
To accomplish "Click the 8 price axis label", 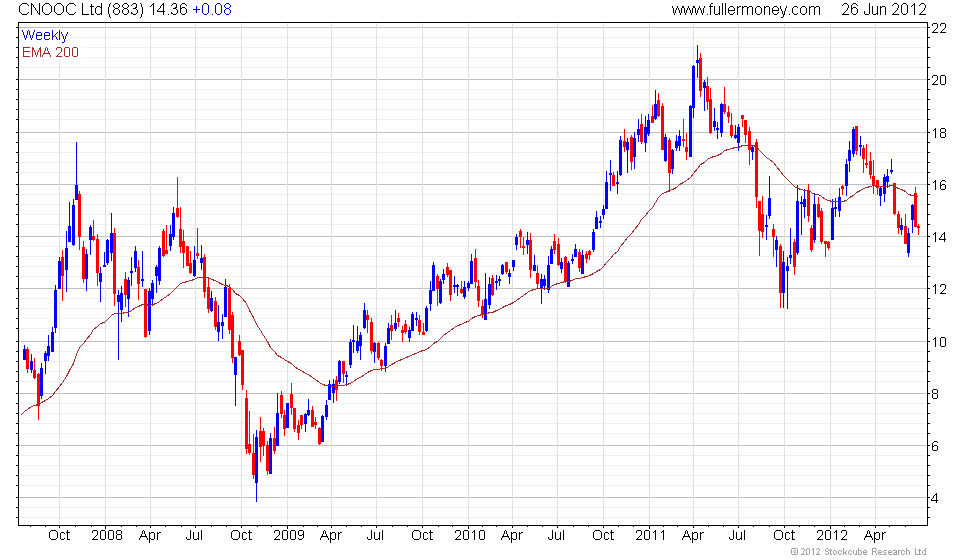I will click(935, 394).
